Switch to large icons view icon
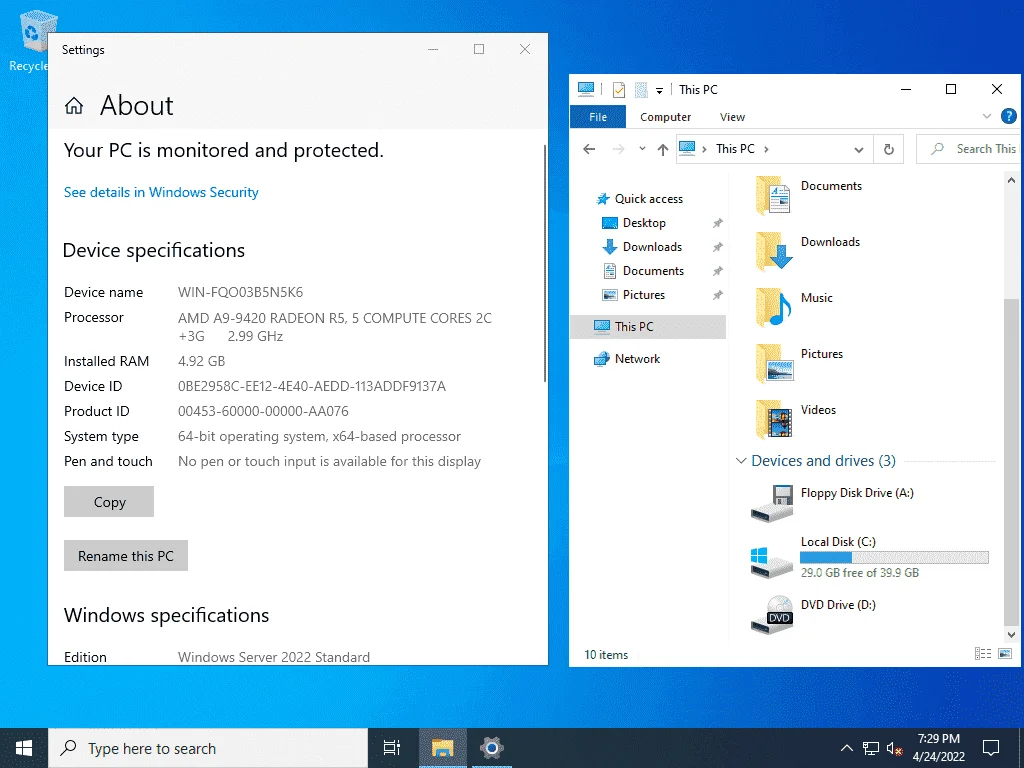Screen dimensions: 1024x768 1005,654
